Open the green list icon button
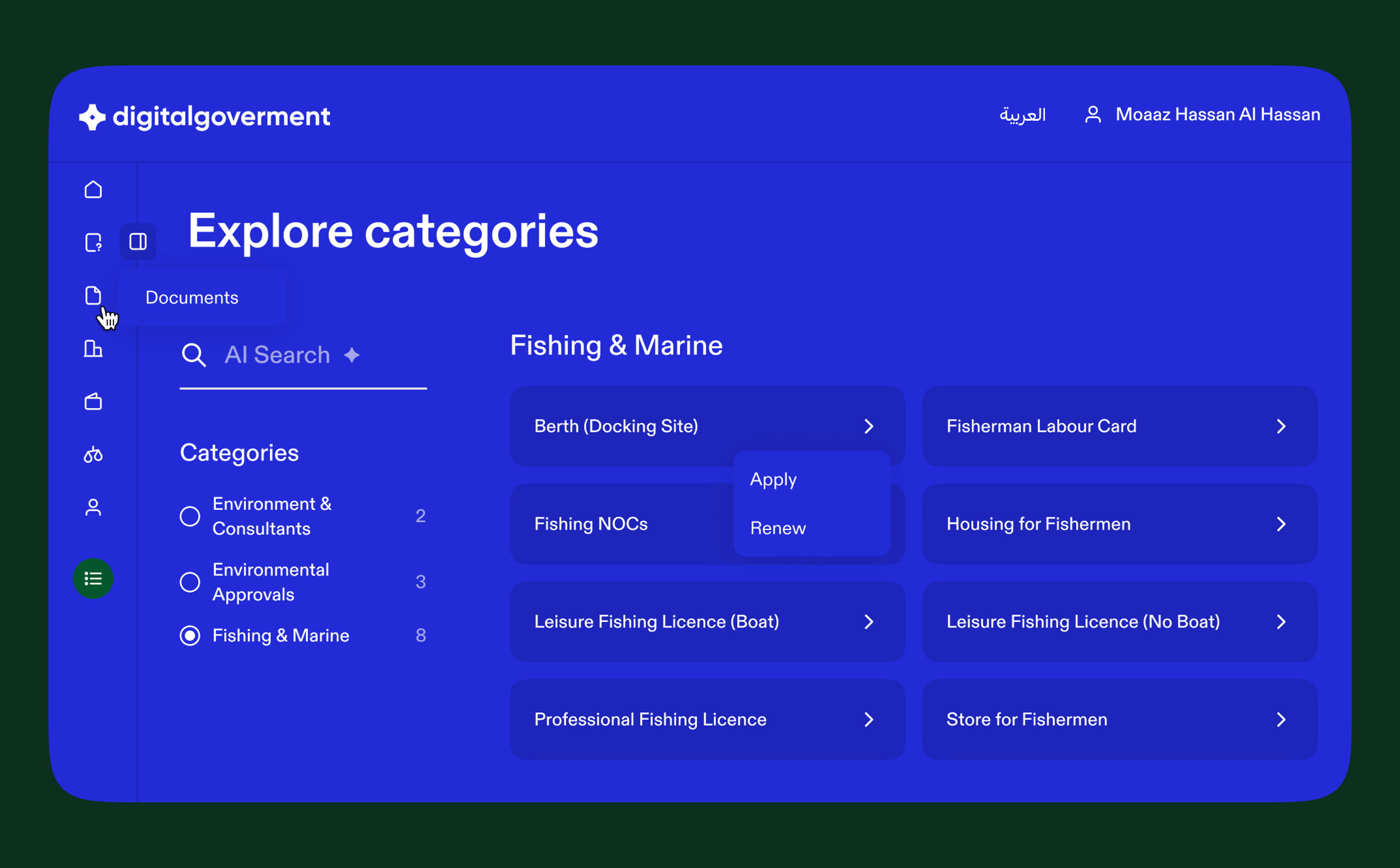The width and height of the screenshot is (1400, 868). tap(93, 579)
